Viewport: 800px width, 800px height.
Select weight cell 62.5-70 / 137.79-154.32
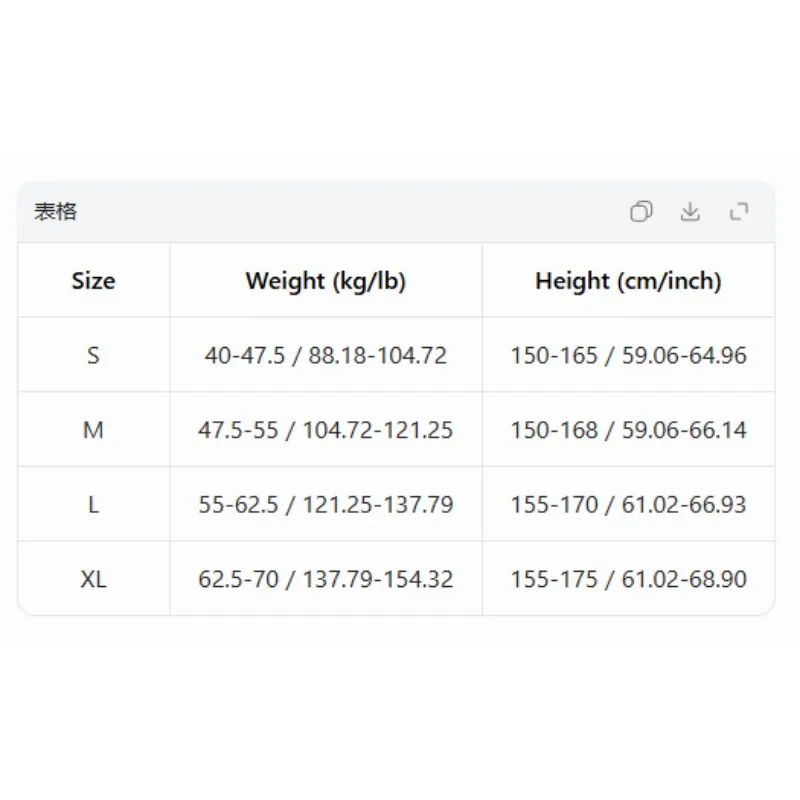(x=326, y=579)
